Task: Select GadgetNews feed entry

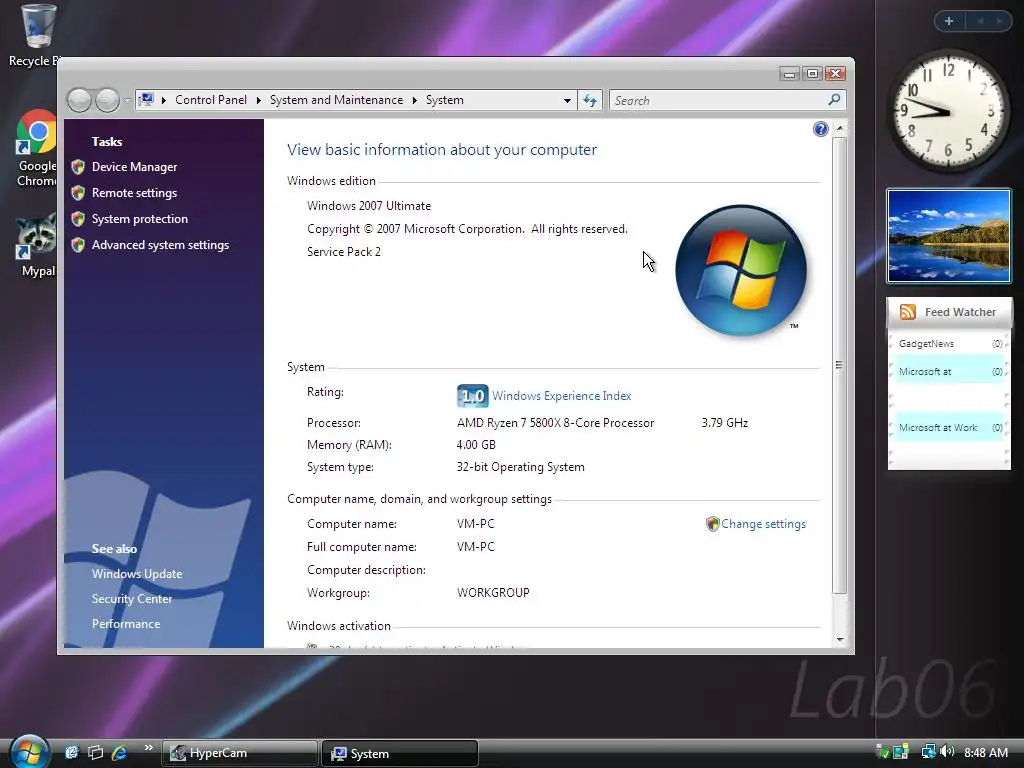Action: 948,344
